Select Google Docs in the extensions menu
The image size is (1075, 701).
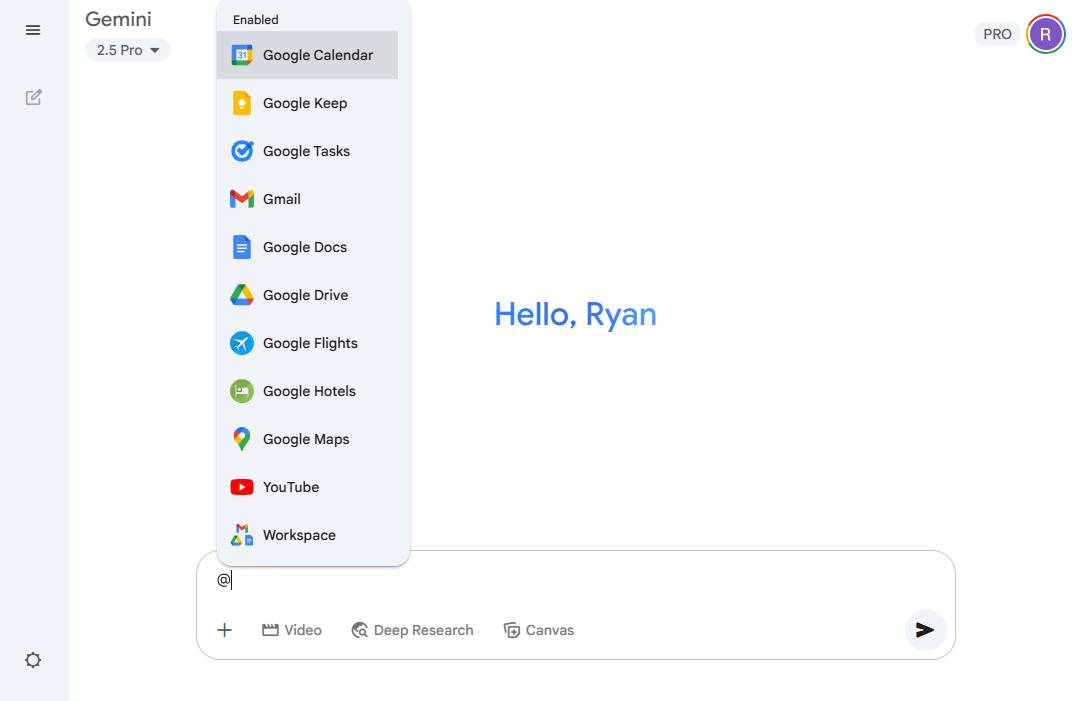pos(305,247)
